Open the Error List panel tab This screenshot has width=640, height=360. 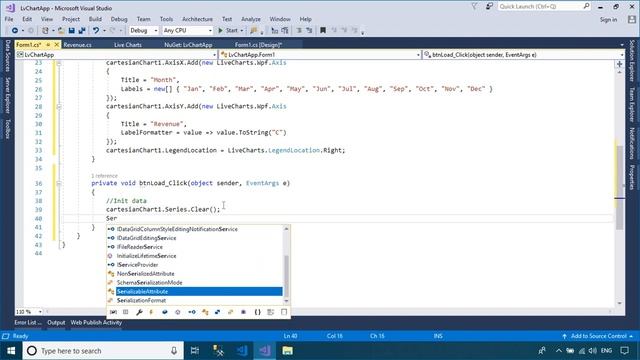coord(28,322)
